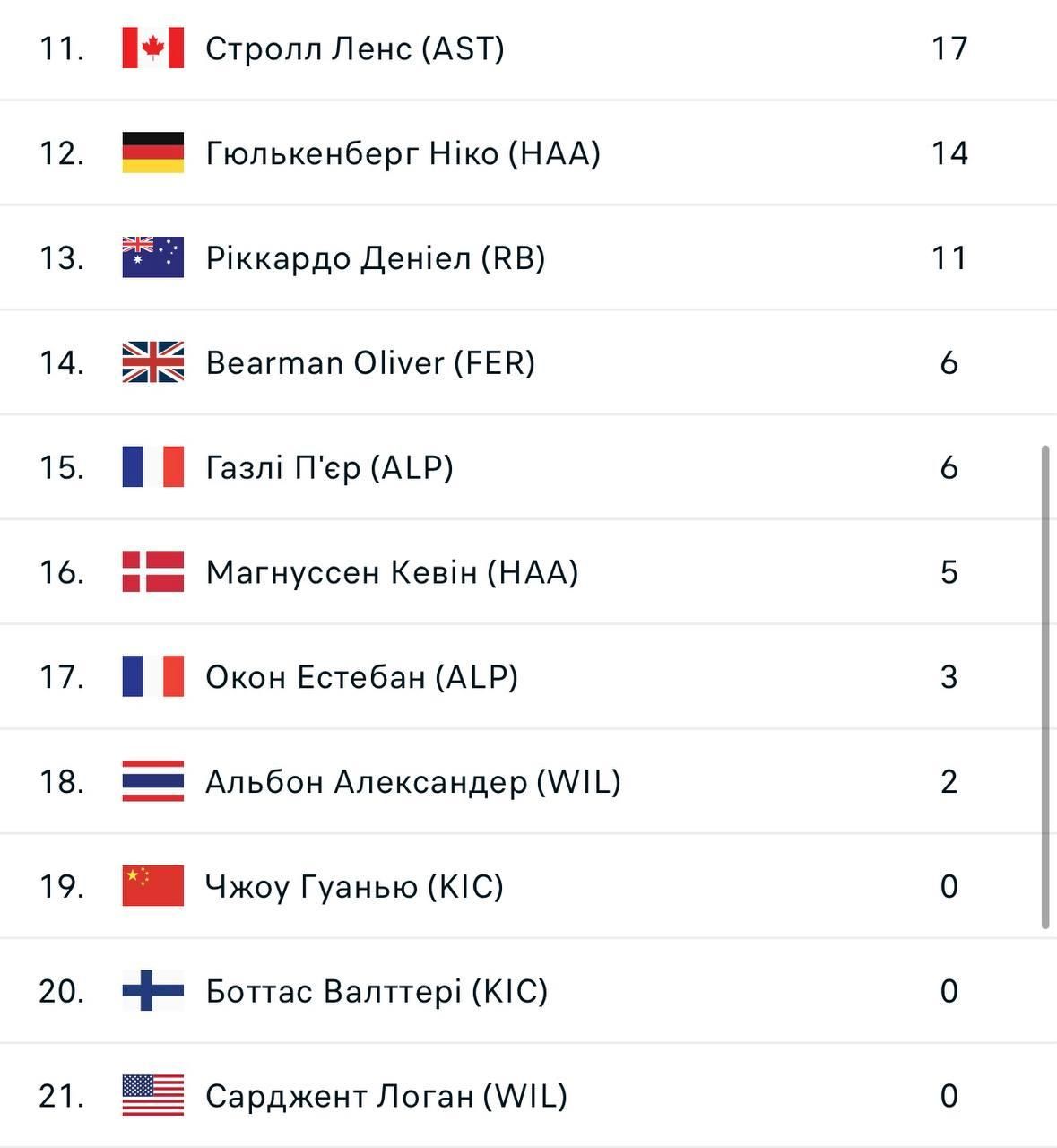Click the German flag next to Гюлькенберг
1057x1148 pixels.
tap(153, 152)
